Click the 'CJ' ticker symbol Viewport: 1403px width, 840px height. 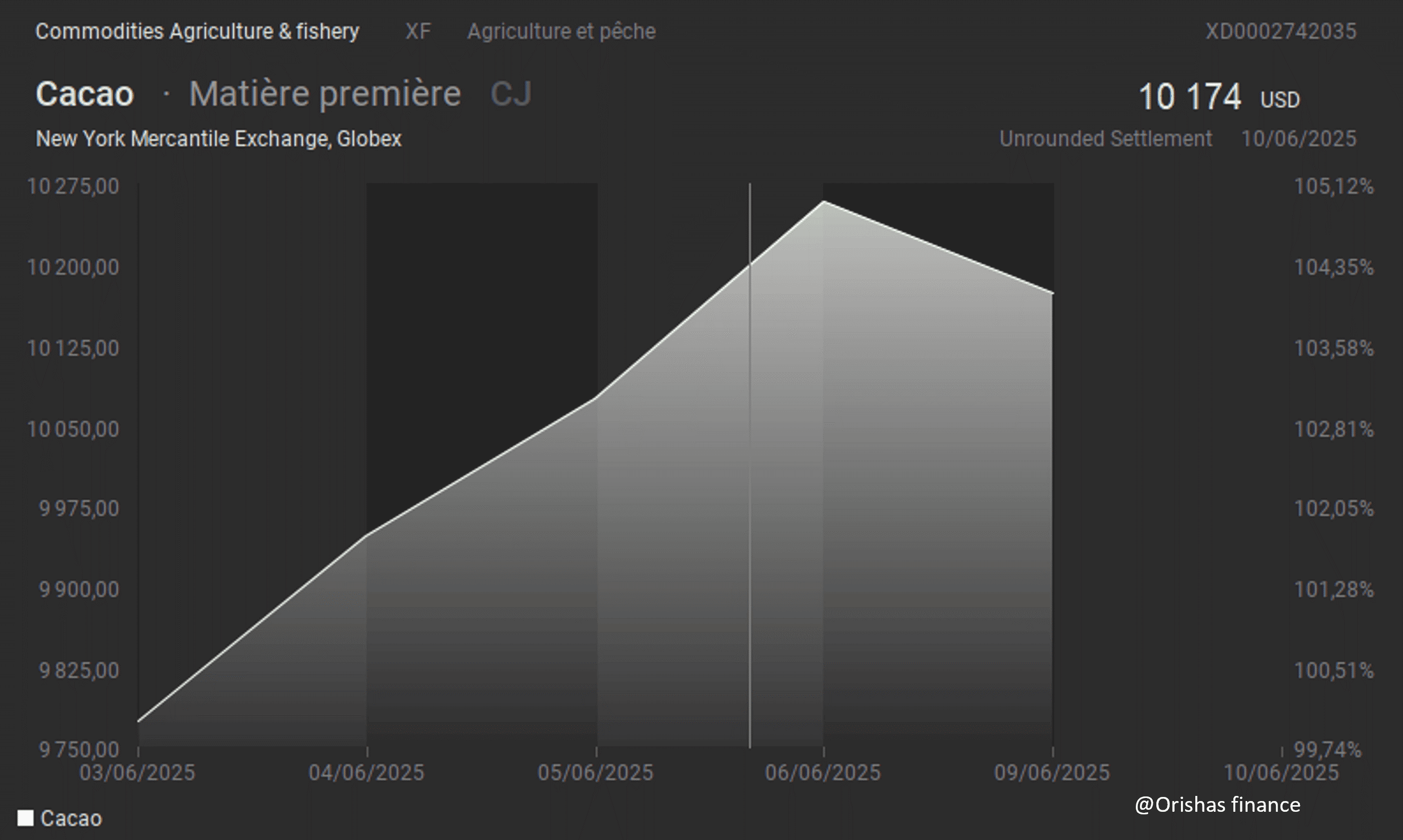511,93
